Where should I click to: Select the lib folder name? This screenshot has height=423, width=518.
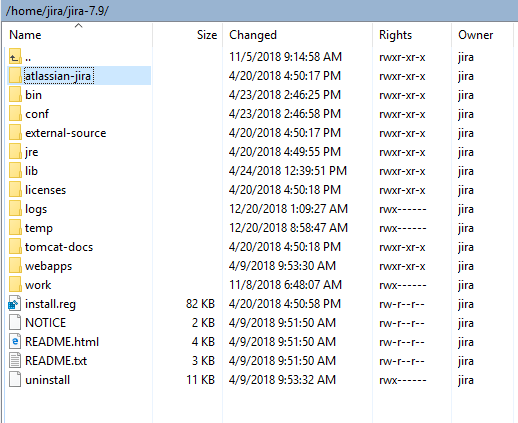[x=31, y=171]
